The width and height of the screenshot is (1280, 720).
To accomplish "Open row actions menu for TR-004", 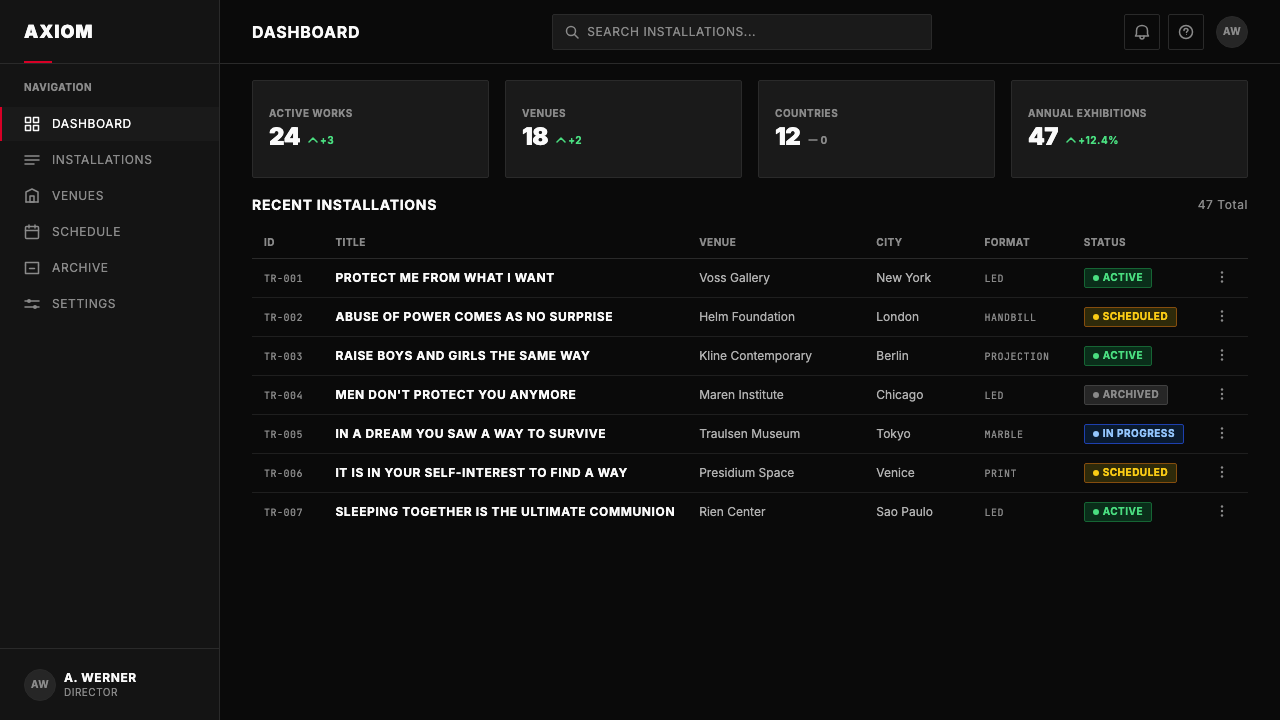I will 1222,395.
